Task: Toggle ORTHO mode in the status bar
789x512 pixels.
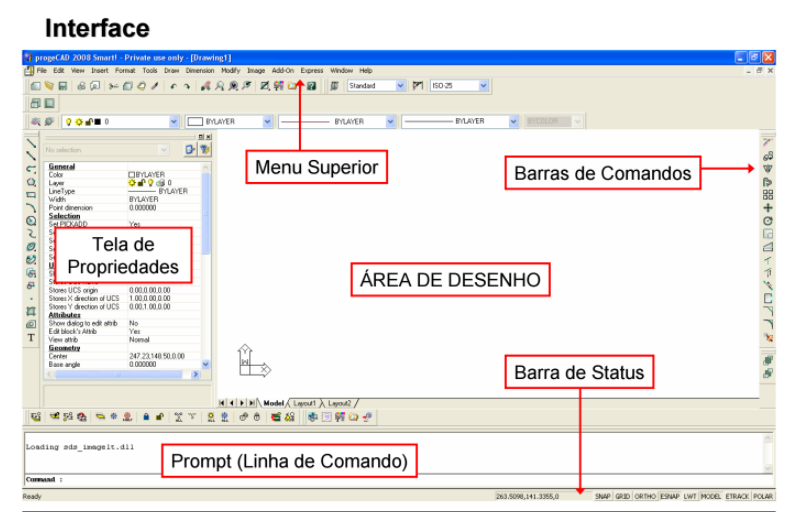Action: 644,495
